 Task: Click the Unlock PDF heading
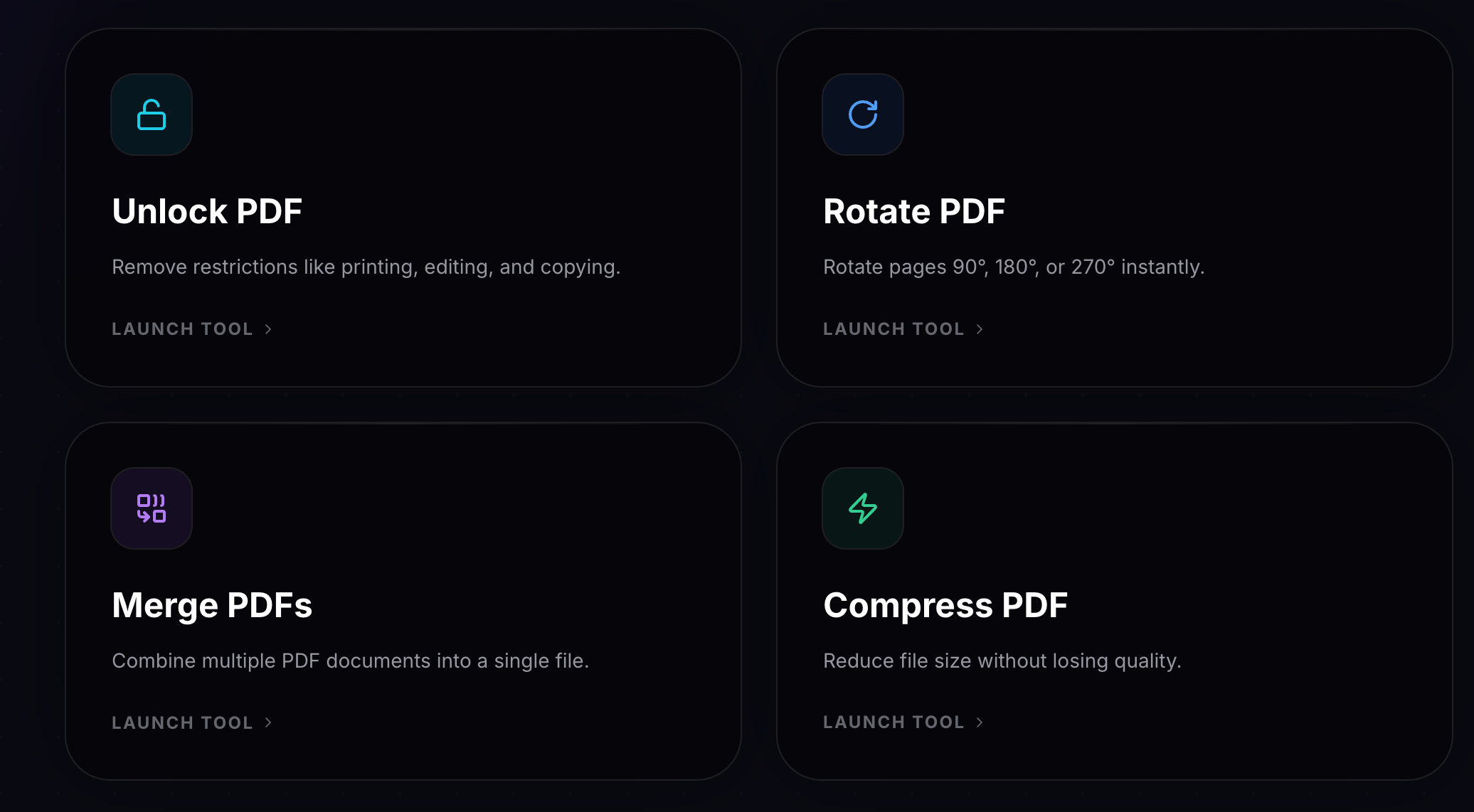click(x=206, y=210)
